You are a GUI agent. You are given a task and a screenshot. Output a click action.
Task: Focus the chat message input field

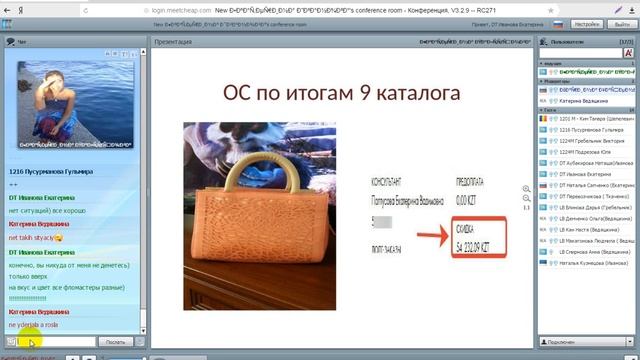(x=57, y=342)
